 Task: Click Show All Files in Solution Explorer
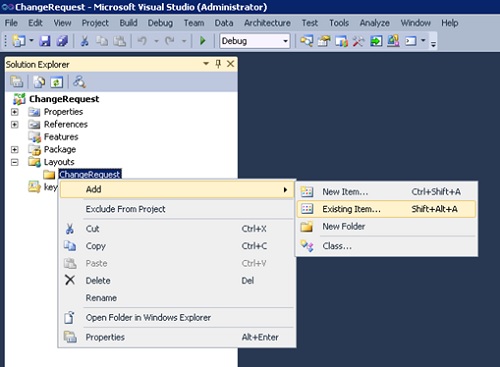(x=39, y=82)
